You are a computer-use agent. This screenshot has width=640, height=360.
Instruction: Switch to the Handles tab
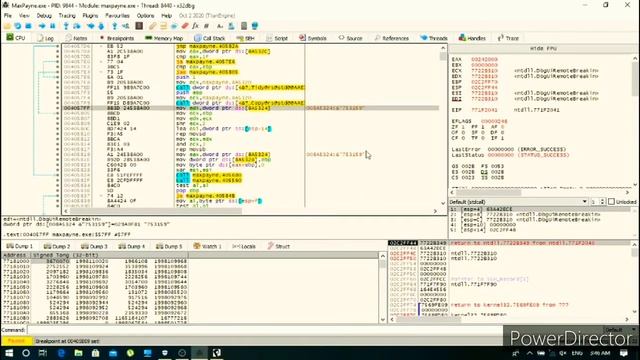point(472,38)
